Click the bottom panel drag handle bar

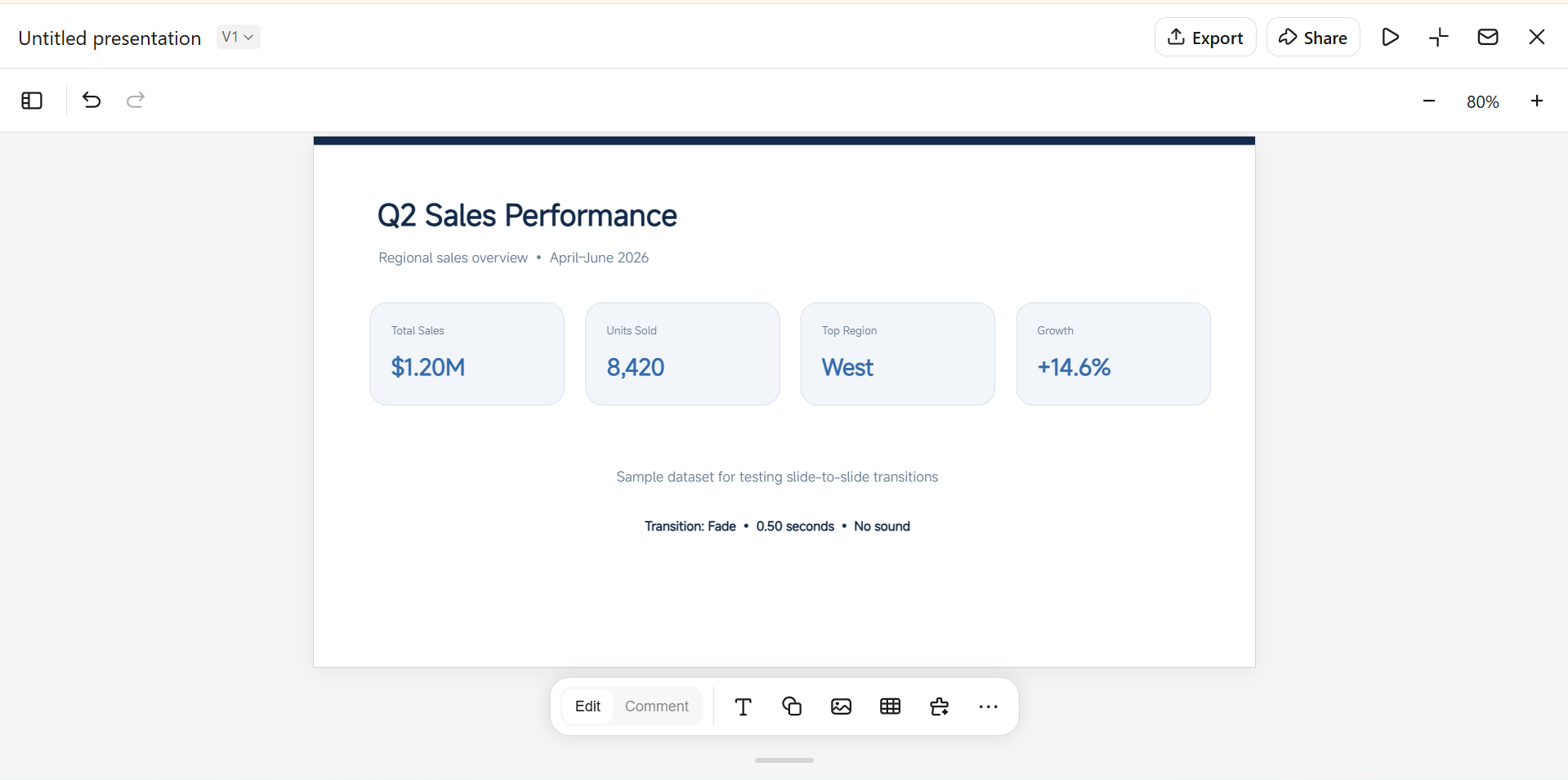click(x=784, y=760)
